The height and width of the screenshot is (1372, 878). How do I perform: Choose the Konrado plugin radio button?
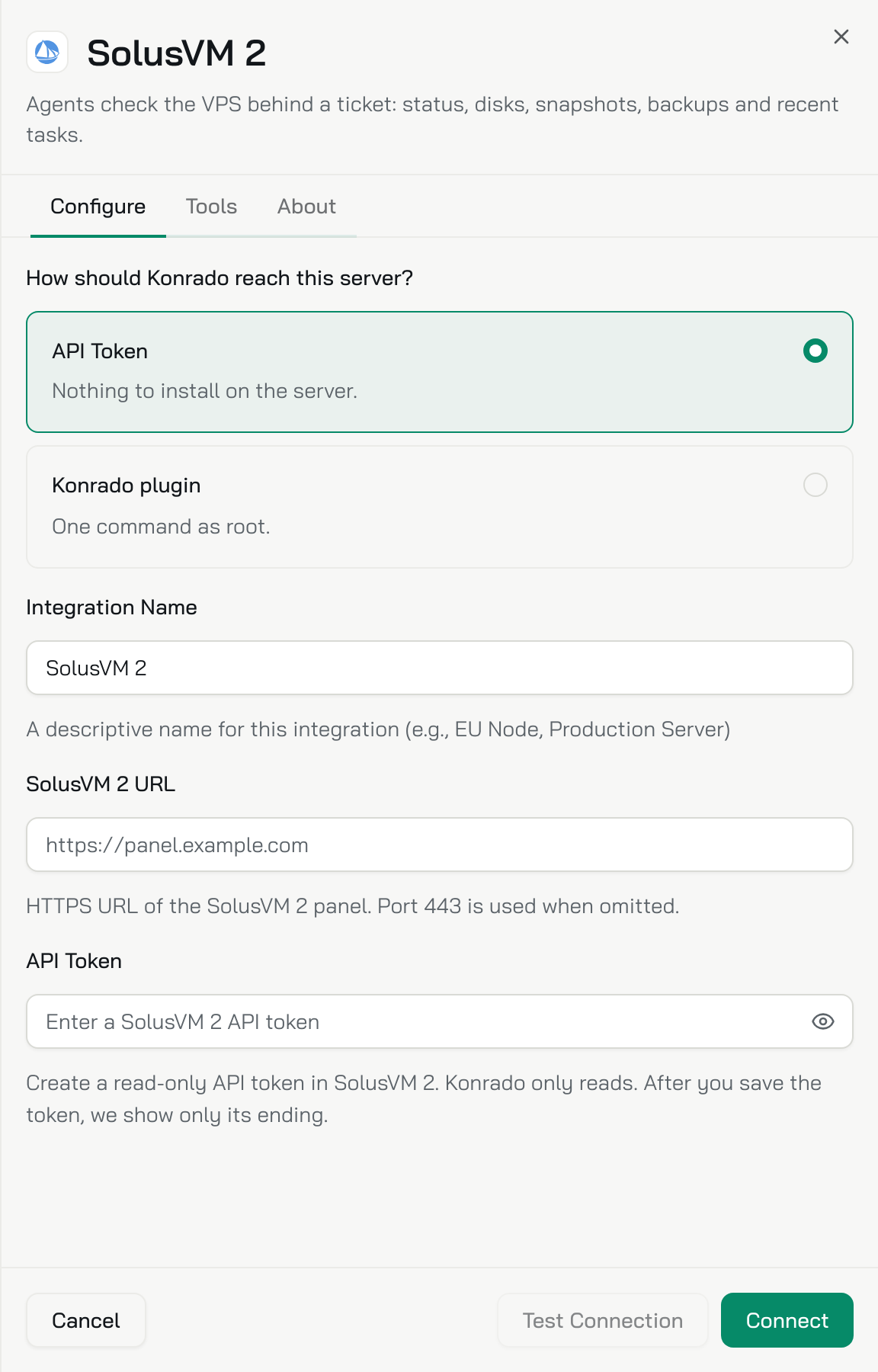pos(815,485)
